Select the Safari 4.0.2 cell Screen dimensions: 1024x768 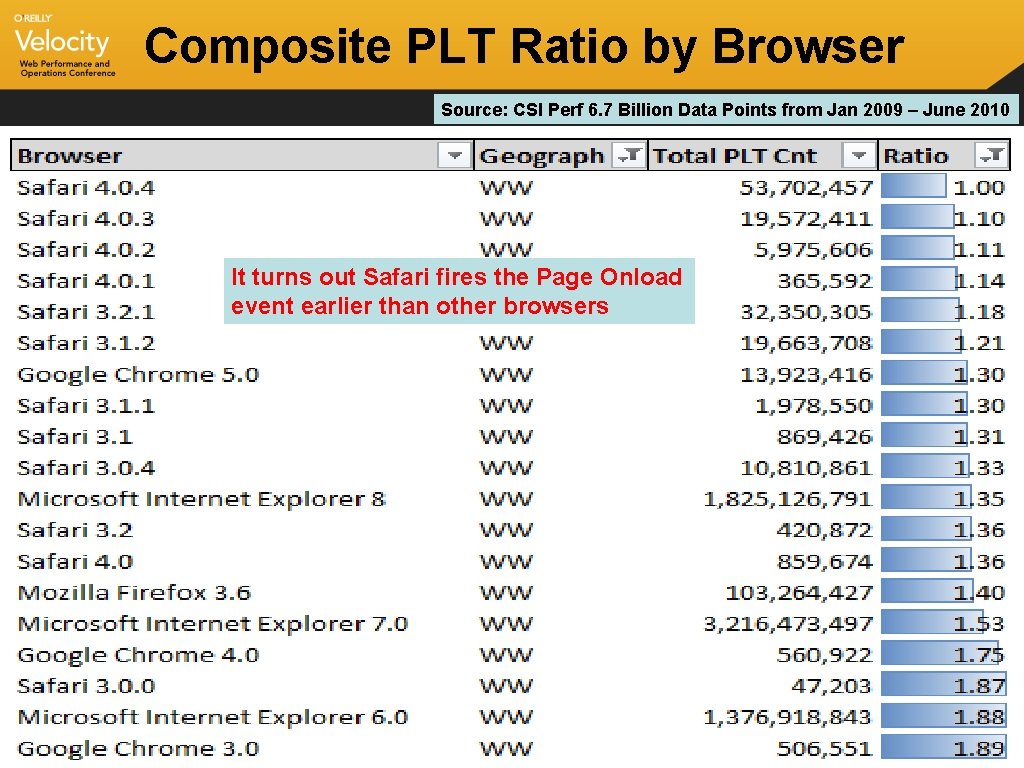[x=86, y=250]
